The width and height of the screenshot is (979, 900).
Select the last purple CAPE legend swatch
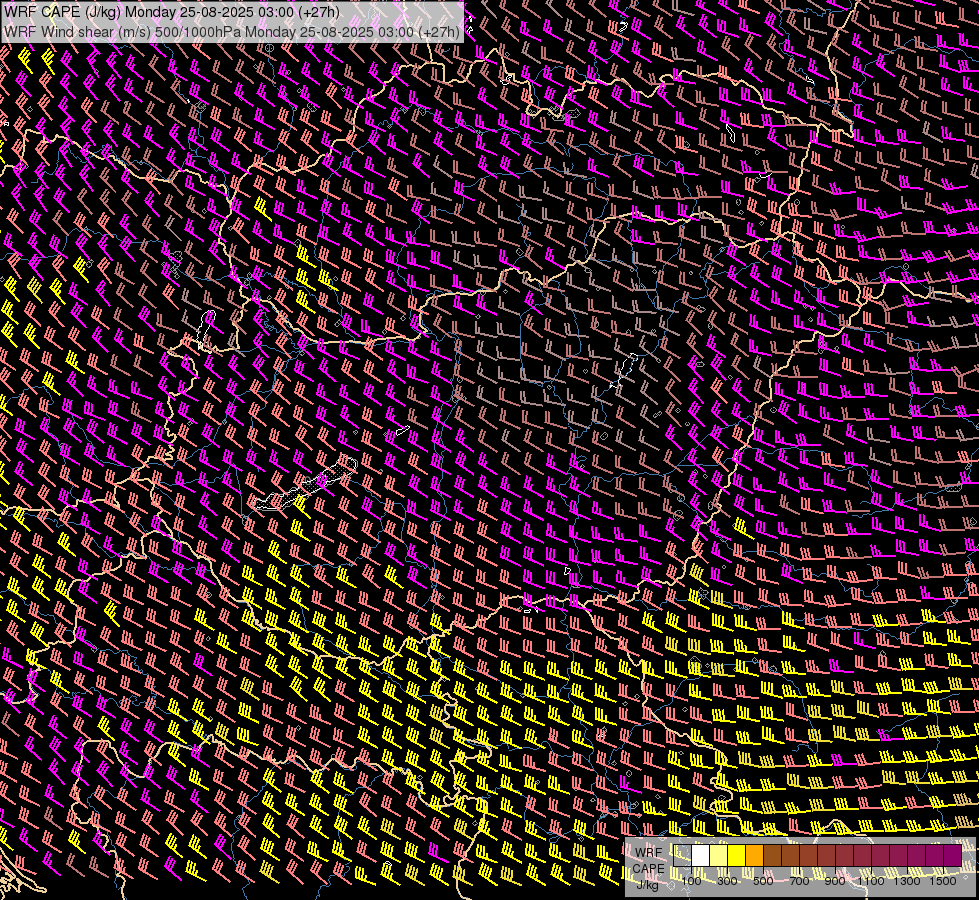point(952,855)
